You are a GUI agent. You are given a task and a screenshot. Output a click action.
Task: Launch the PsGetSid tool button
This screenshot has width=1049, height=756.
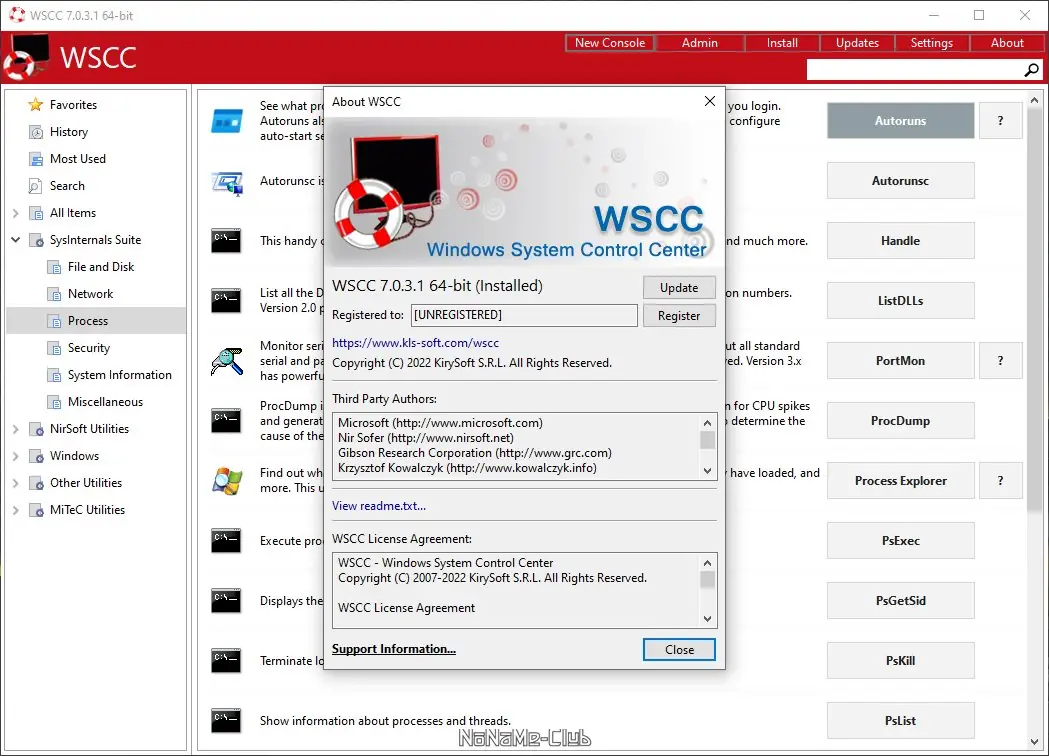900,601
